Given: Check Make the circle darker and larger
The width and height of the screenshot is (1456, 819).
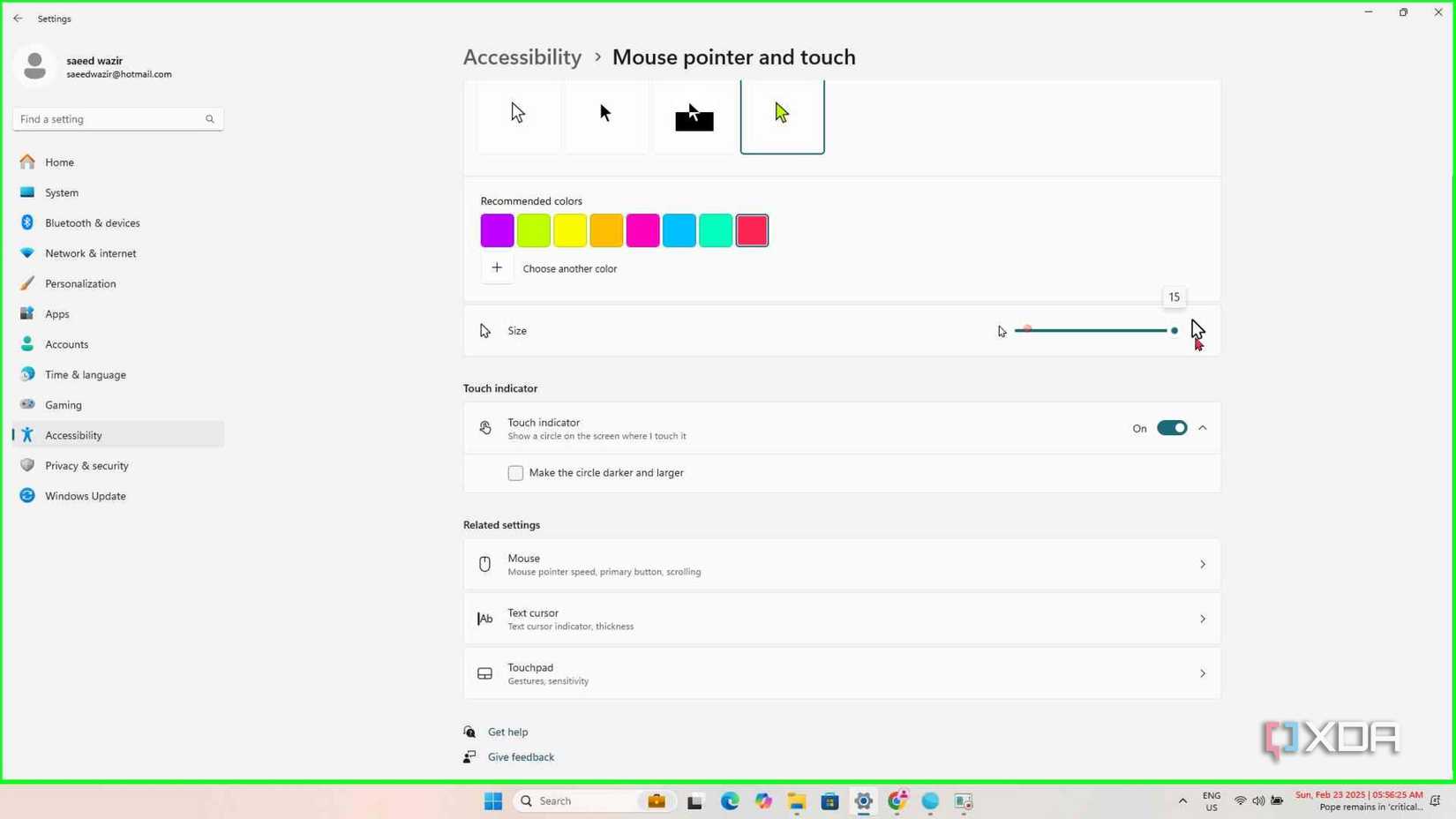Looking at the screenshot, I should pos(515,472).
